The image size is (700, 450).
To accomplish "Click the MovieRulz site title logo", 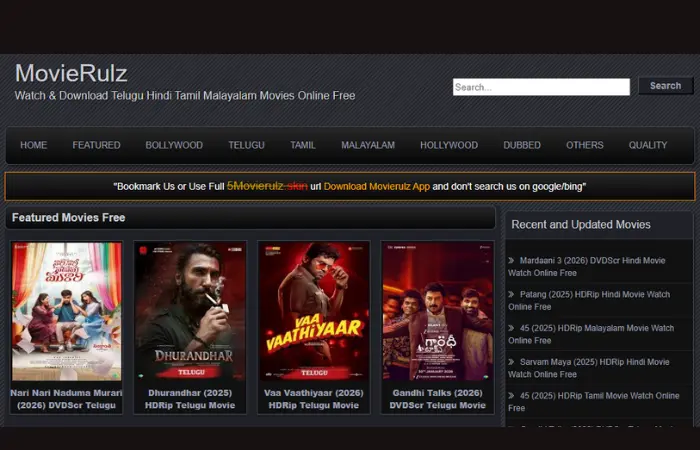I will [71, 74].
